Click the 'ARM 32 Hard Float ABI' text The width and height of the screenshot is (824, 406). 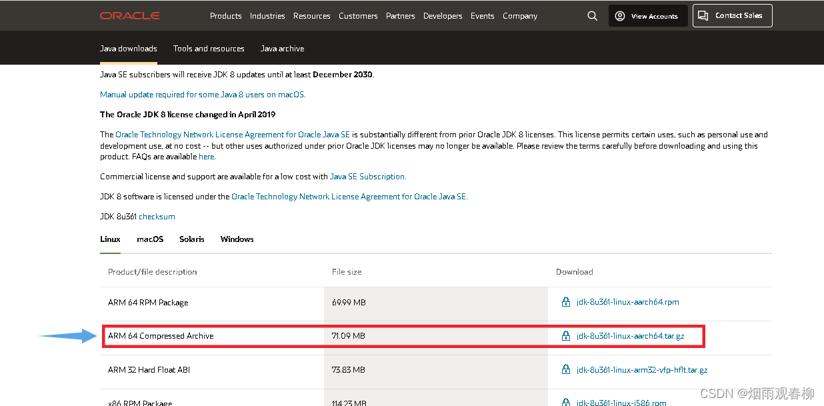149,370
